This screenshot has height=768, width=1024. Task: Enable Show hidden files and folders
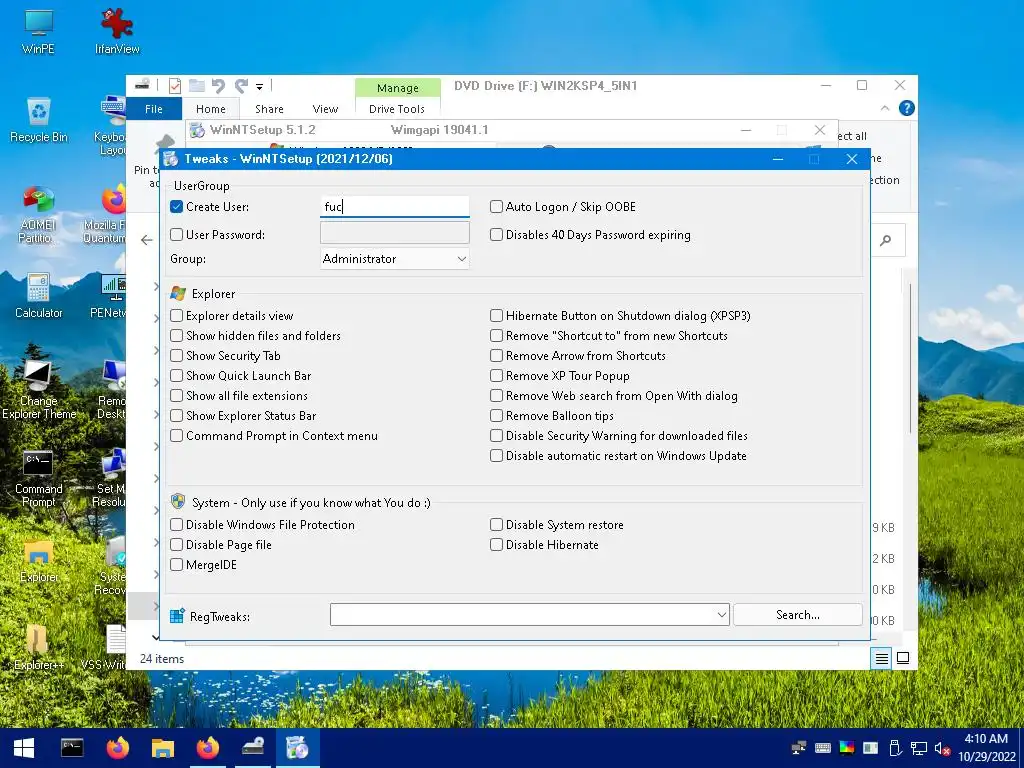click(176, 336)
